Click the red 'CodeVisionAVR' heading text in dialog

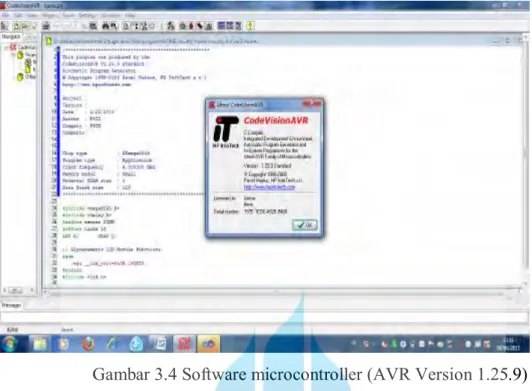[x=276, y=120]
